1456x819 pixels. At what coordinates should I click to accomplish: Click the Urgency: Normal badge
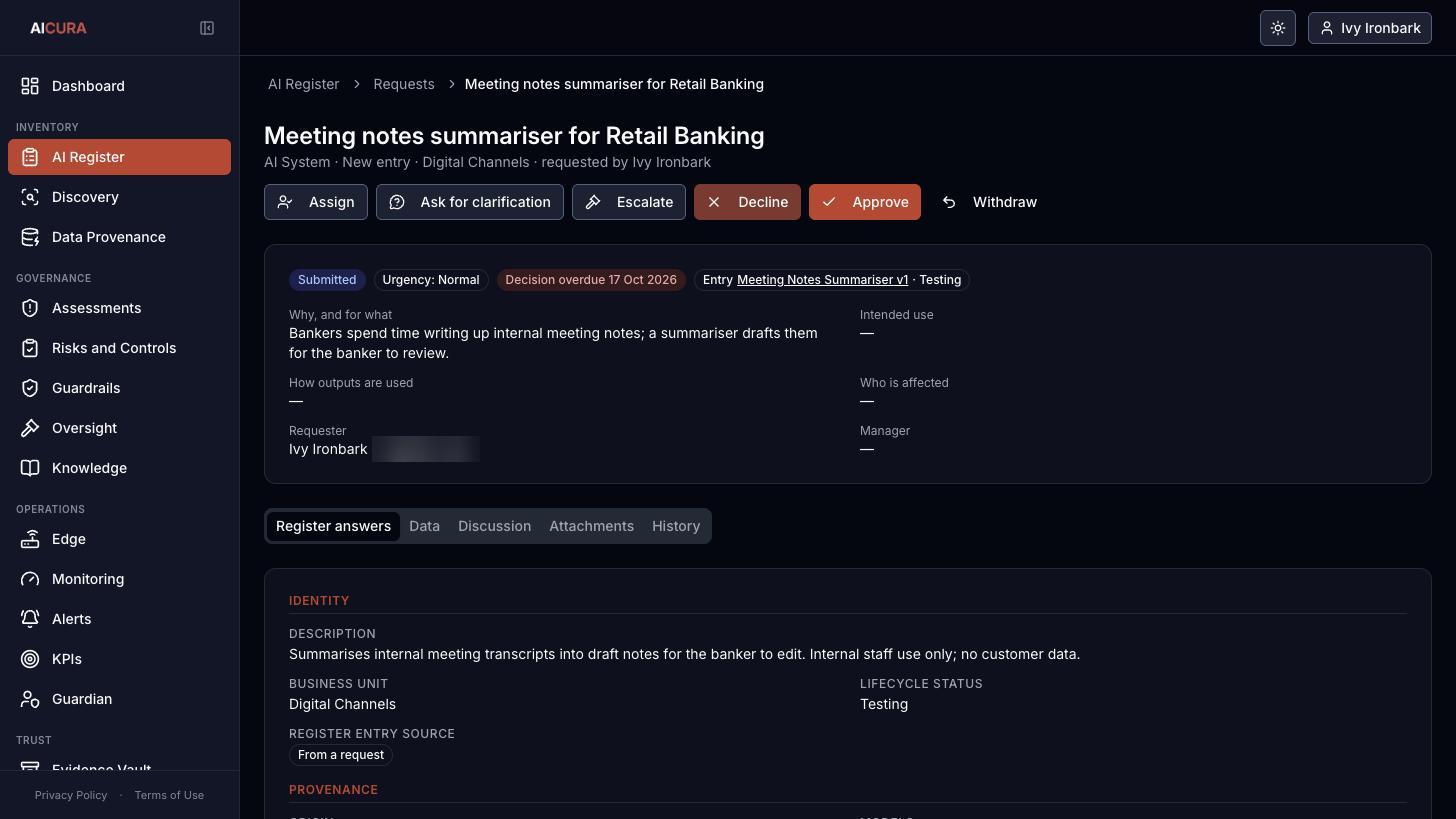[x=431, y=280]
